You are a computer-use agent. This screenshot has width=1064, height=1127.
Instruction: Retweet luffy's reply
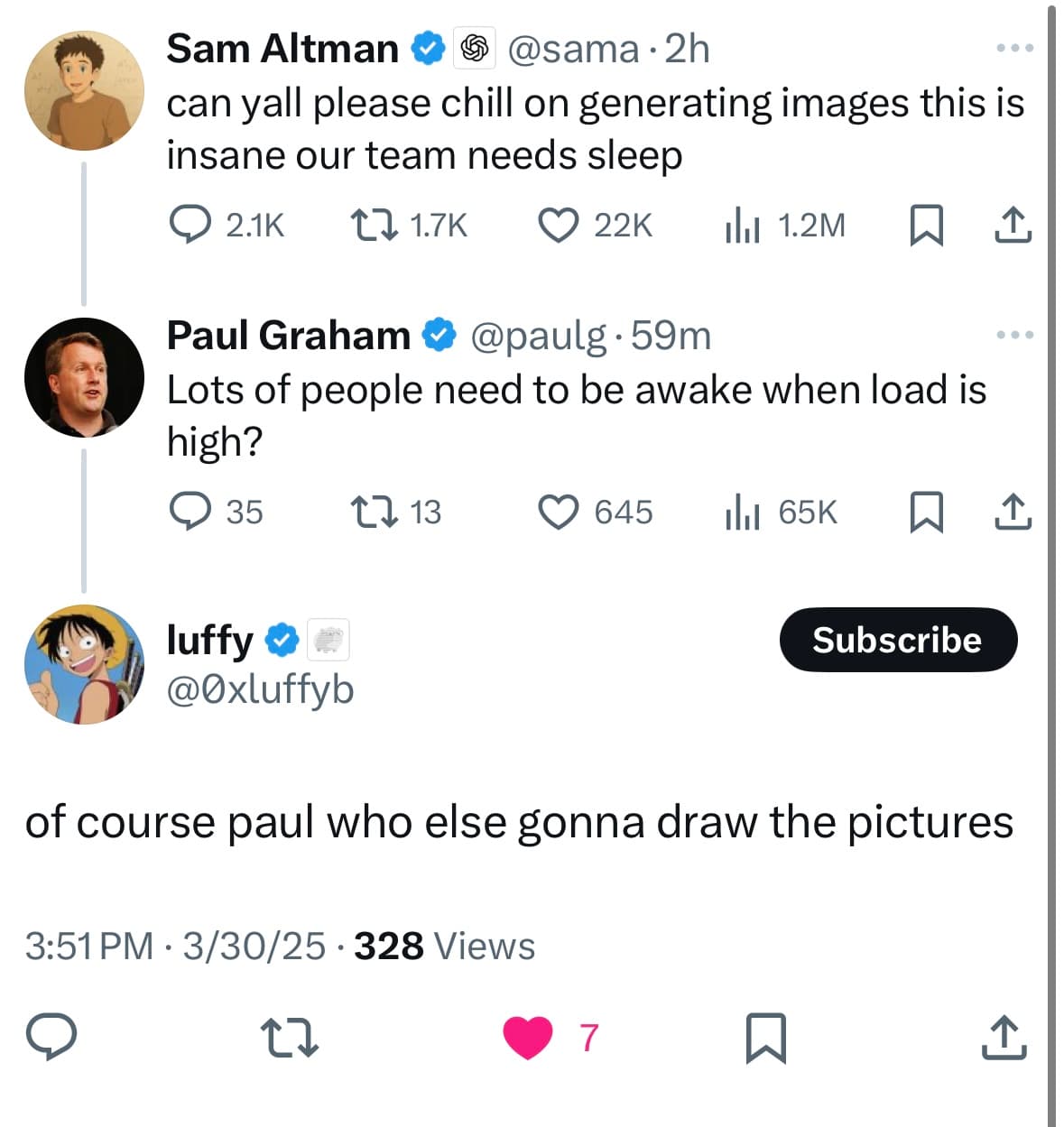289,1038
